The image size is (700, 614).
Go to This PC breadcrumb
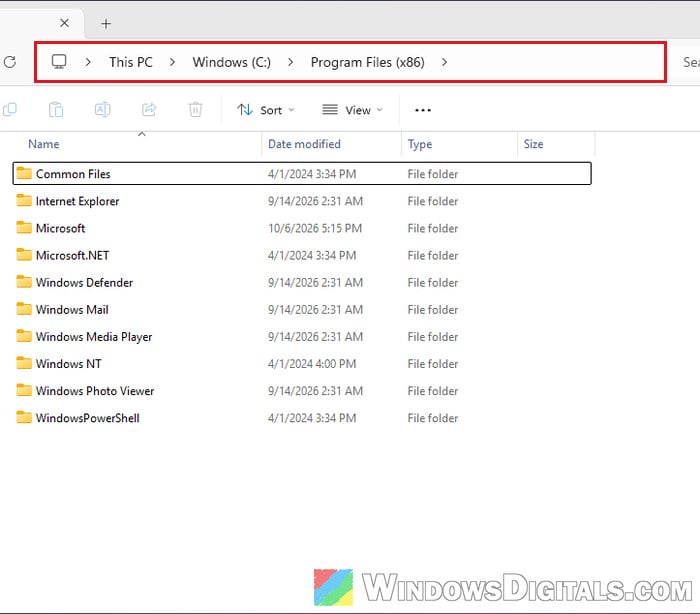coord(131,62)
